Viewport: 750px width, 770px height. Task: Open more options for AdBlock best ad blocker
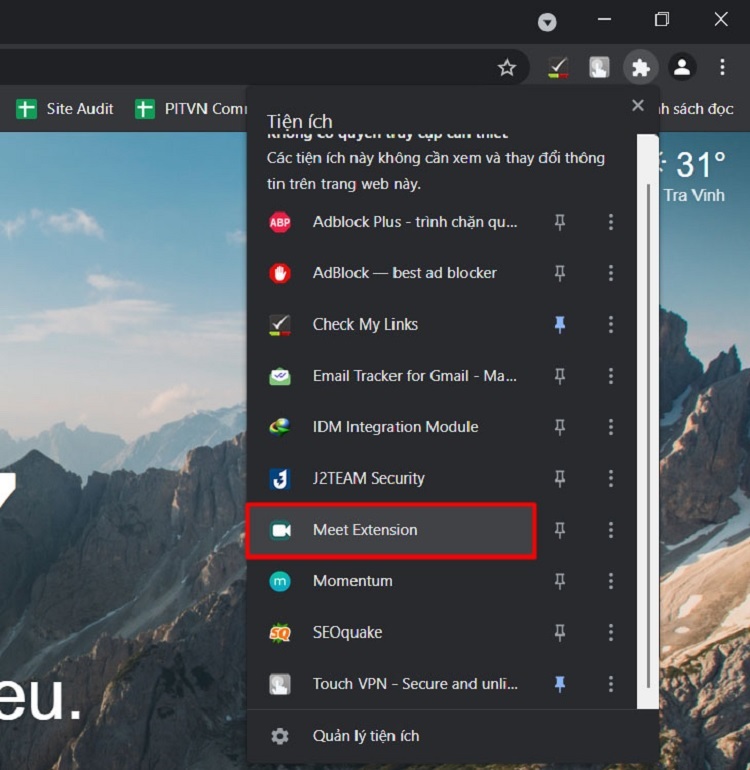pos(611,273)
